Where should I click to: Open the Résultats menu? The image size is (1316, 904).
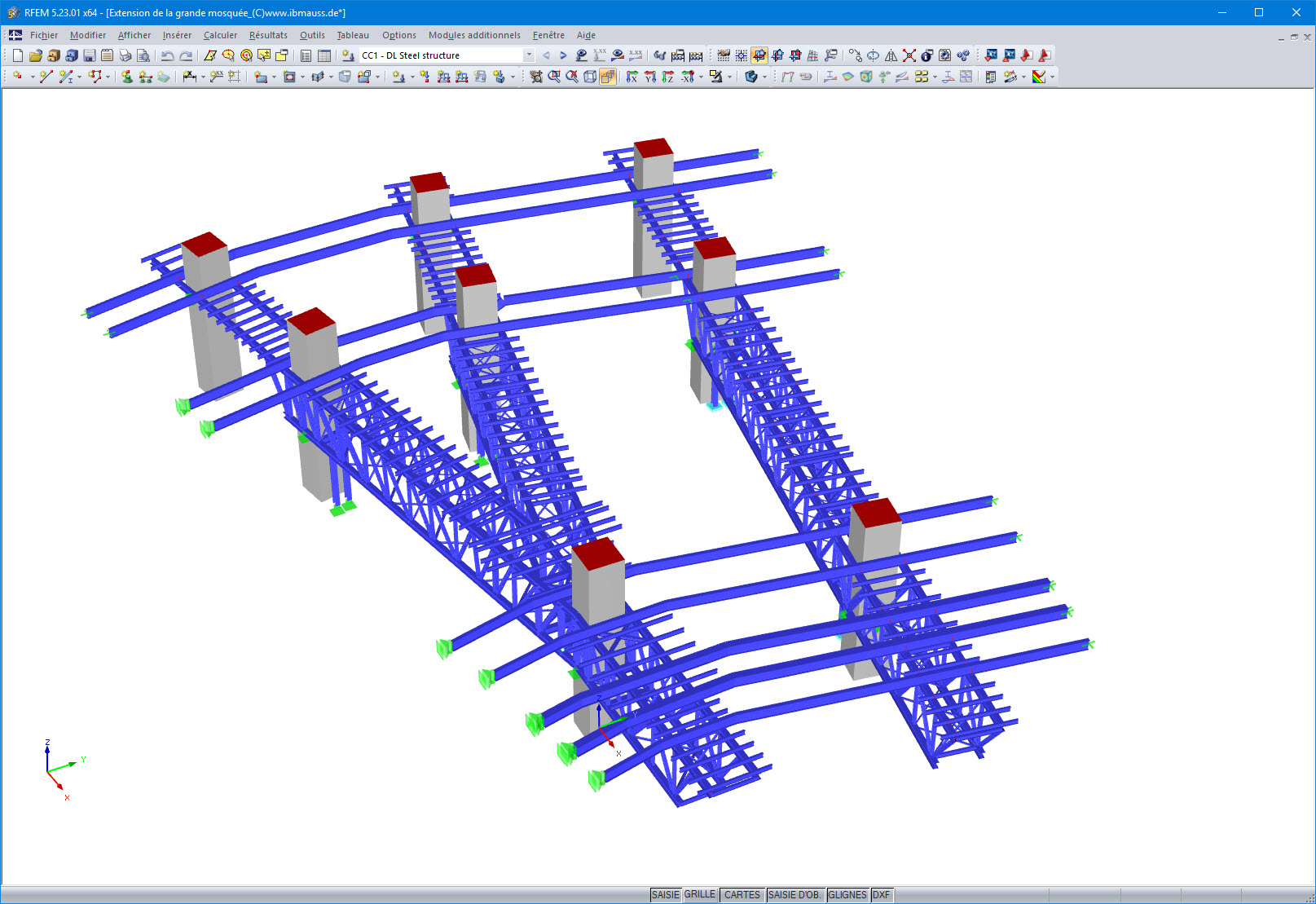(x=267, y=35)
